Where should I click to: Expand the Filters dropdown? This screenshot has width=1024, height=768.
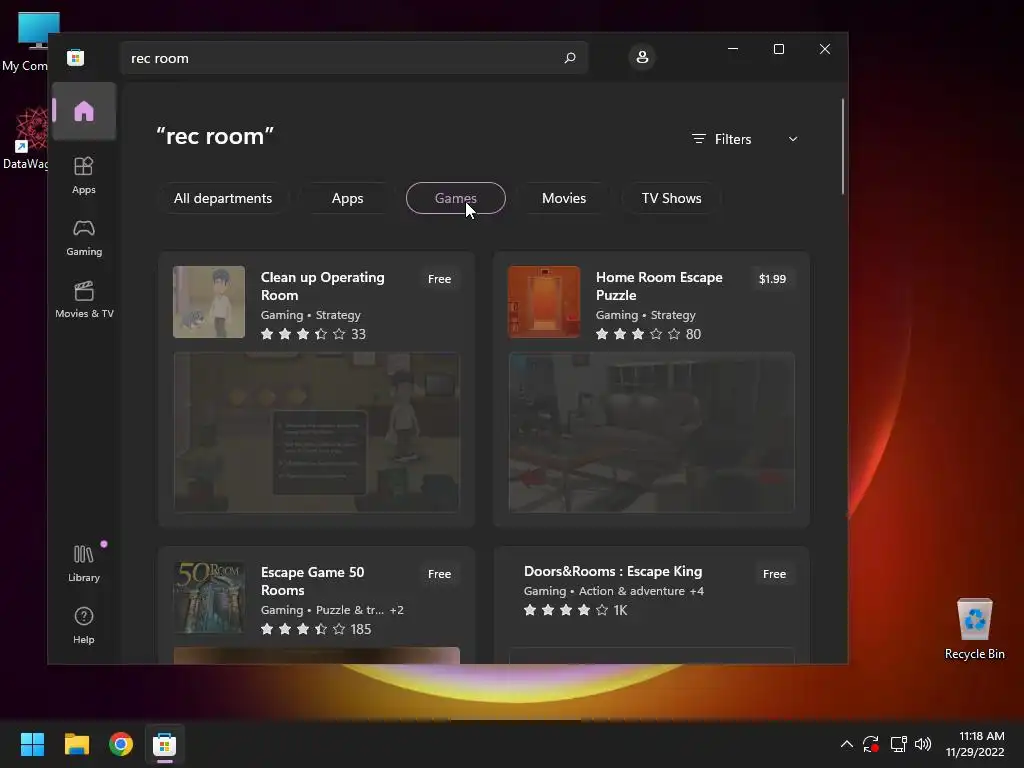(x=744, y=139)
